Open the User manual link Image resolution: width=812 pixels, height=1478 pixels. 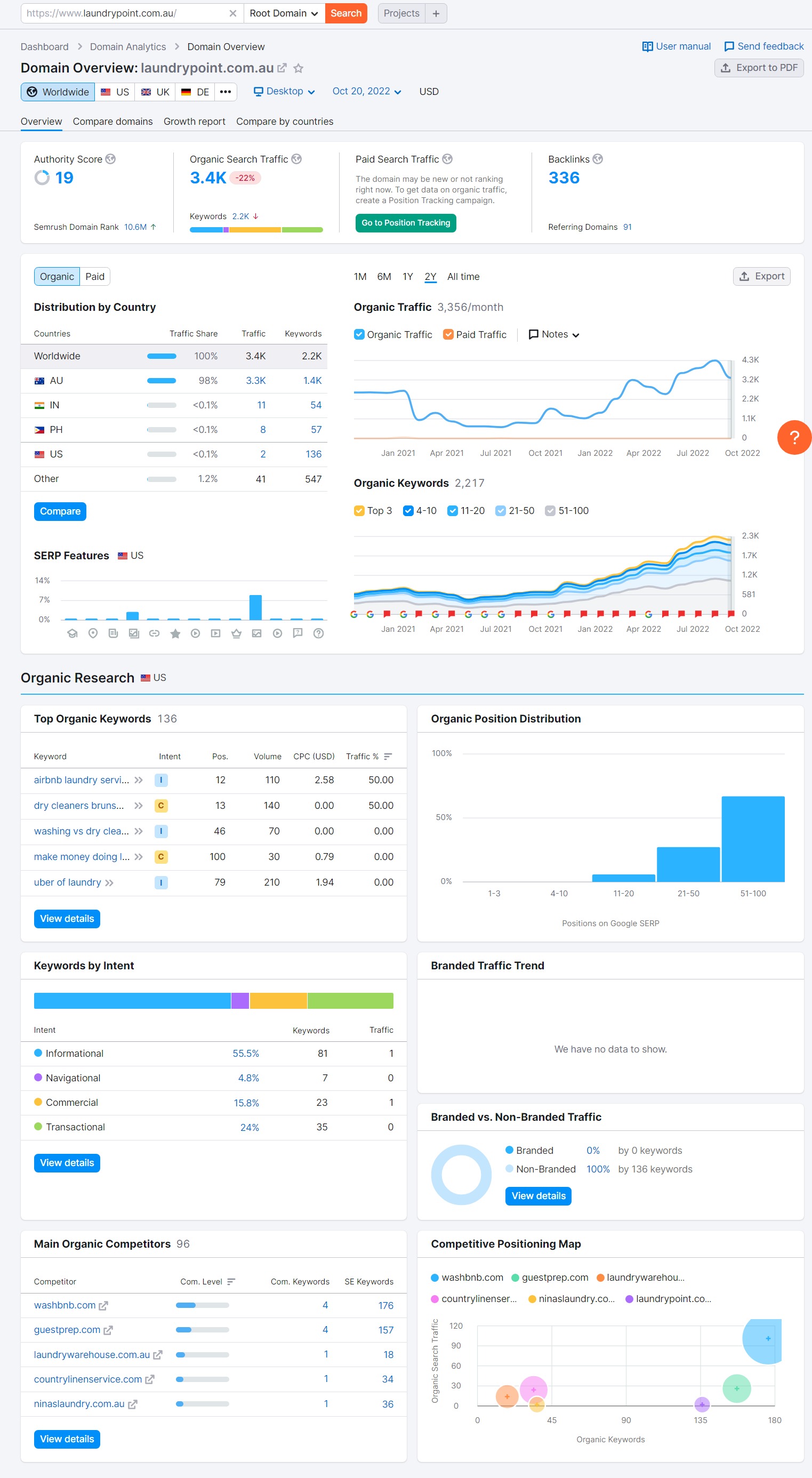[676, 46]
